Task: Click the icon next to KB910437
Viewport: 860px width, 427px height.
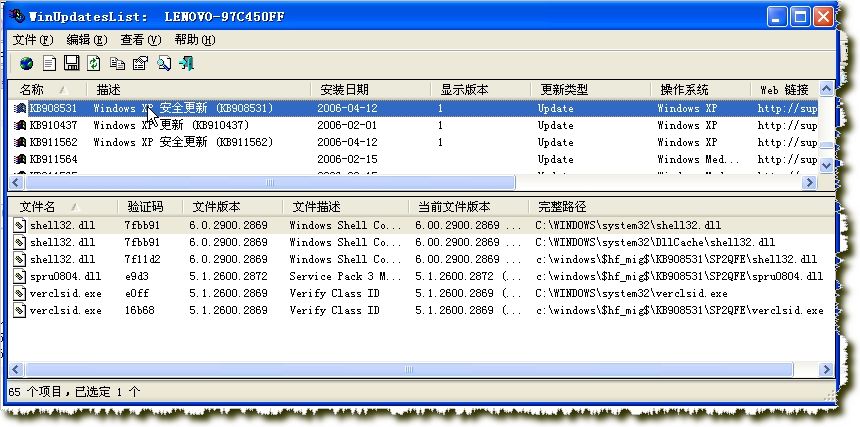Action: click(20, 126)
